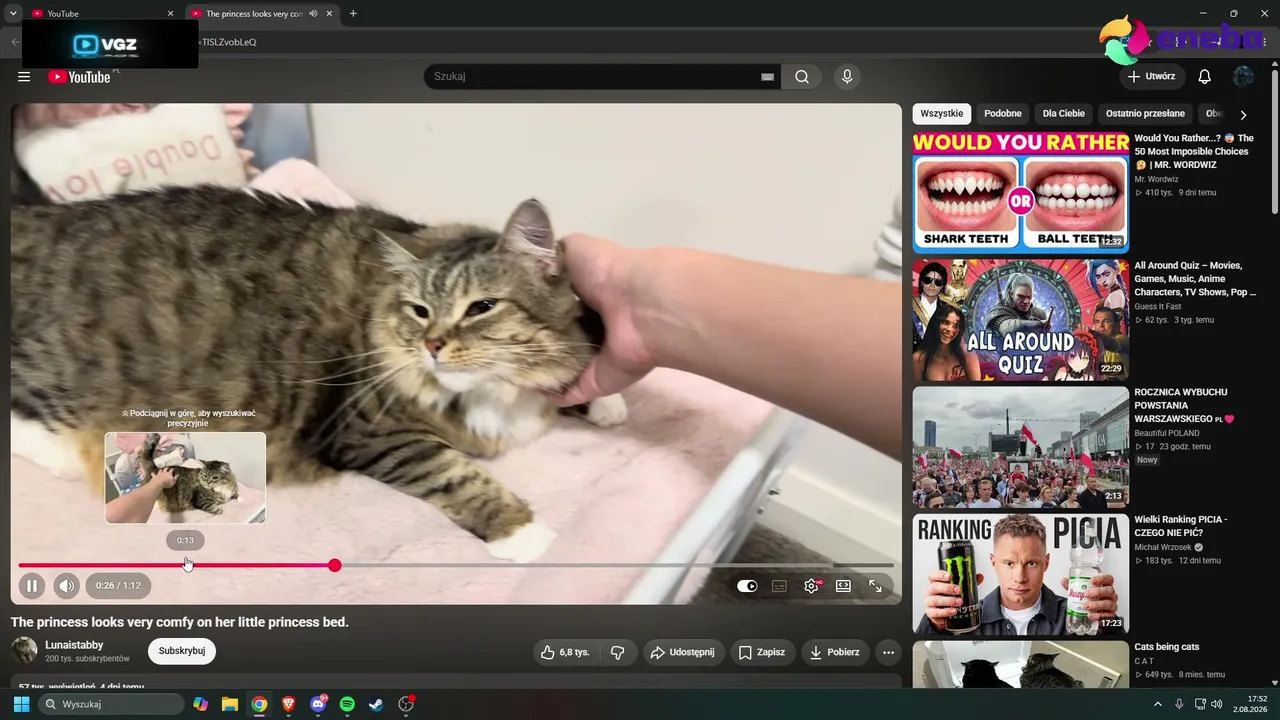Screen dimensions: 1280x720
Task: Open Steam from the taskbar
Action: (x=376, y=704)
